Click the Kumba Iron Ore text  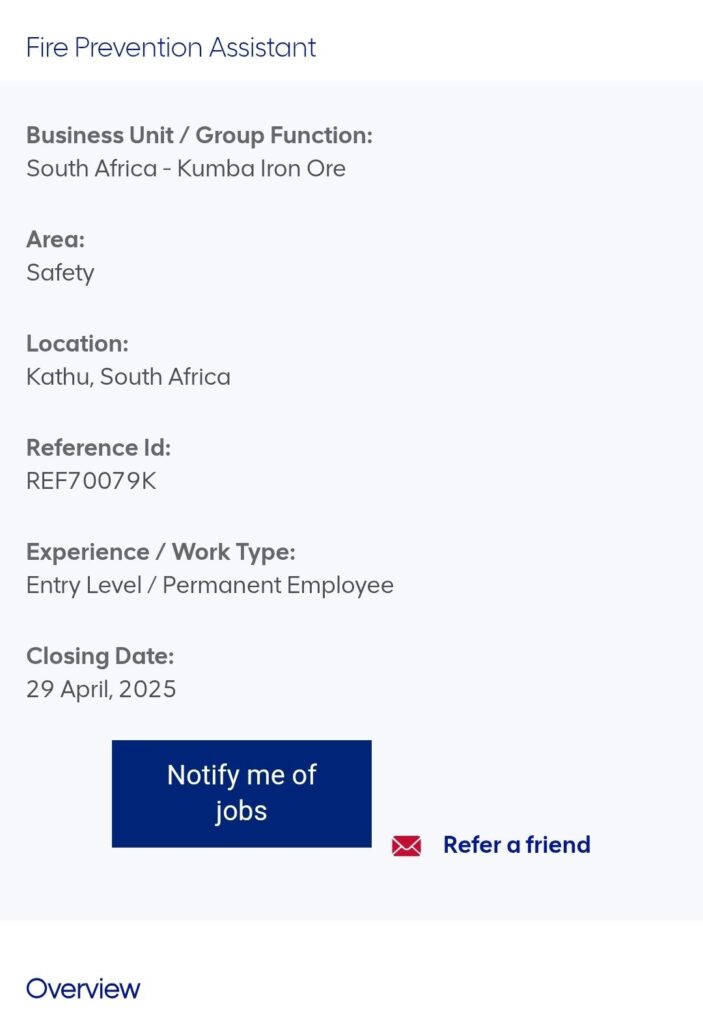261,168
